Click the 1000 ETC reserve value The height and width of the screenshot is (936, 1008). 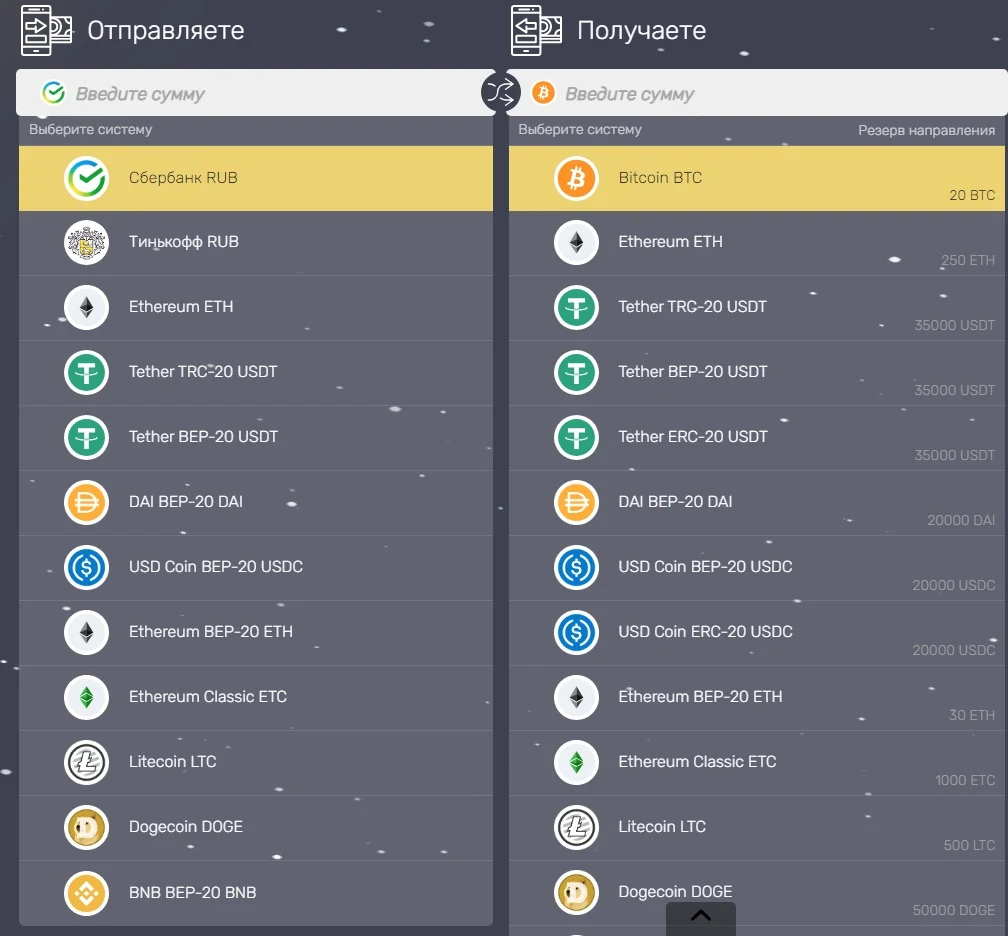click(x=965, y=780)
